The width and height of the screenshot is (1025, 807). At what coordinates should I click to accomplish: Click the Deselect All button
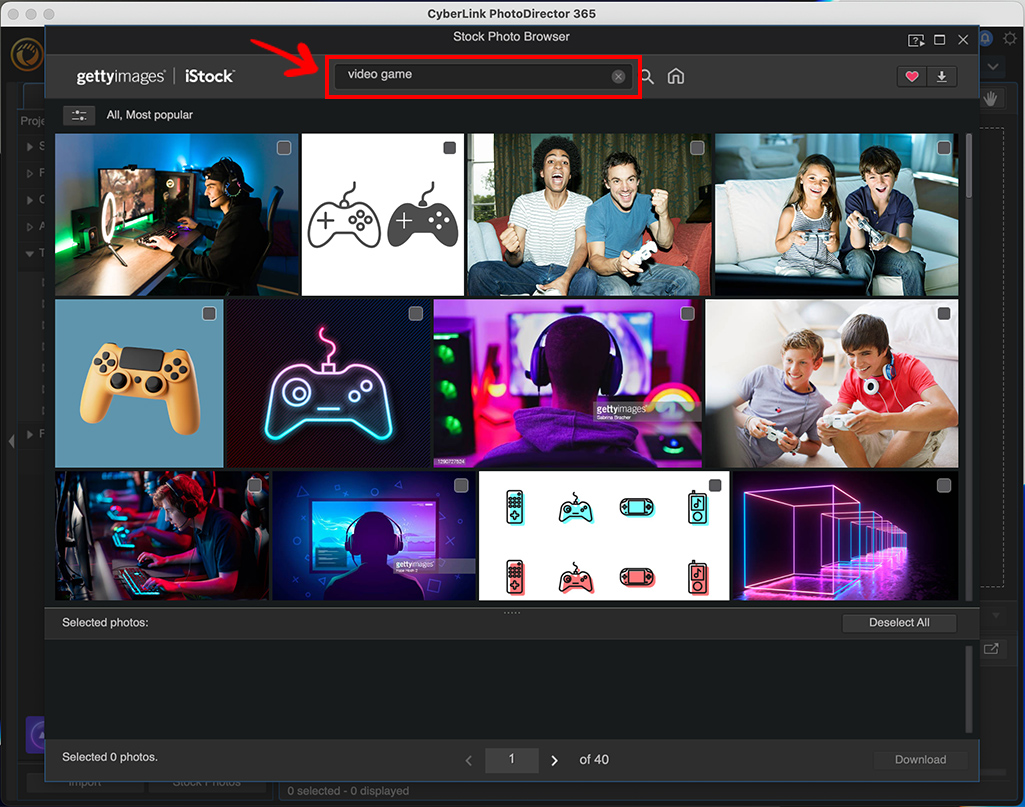click(x=898, y=623)
